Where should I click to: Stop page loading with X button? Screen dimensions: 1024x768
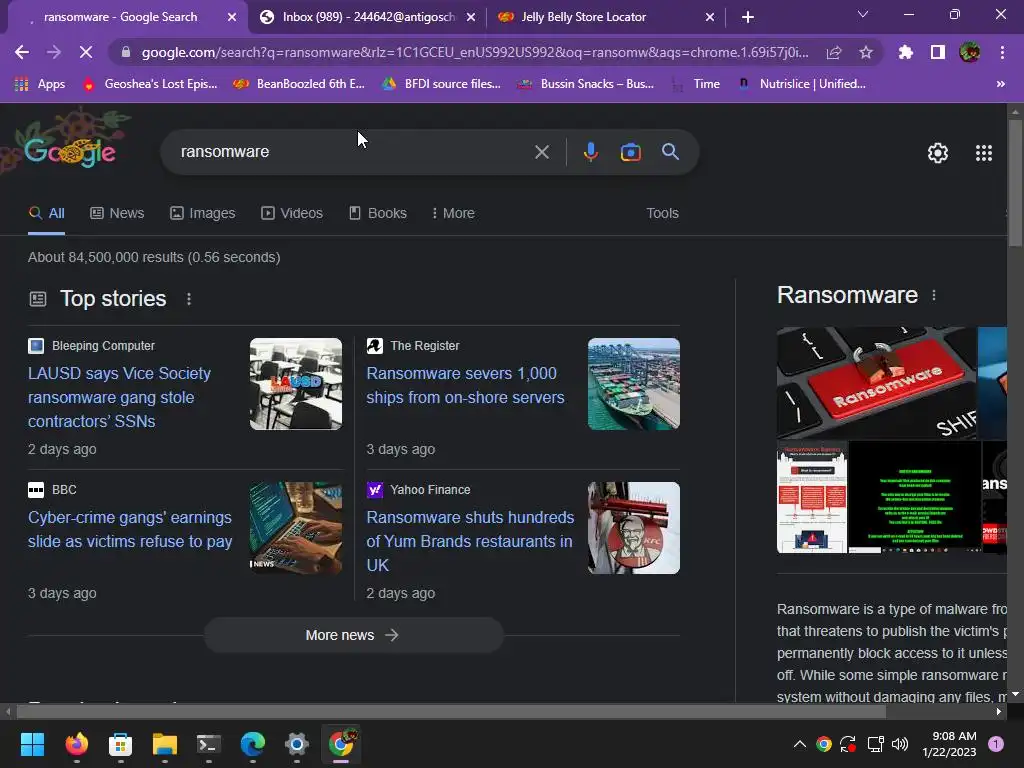pyautogui.click(x=86, y=52)
